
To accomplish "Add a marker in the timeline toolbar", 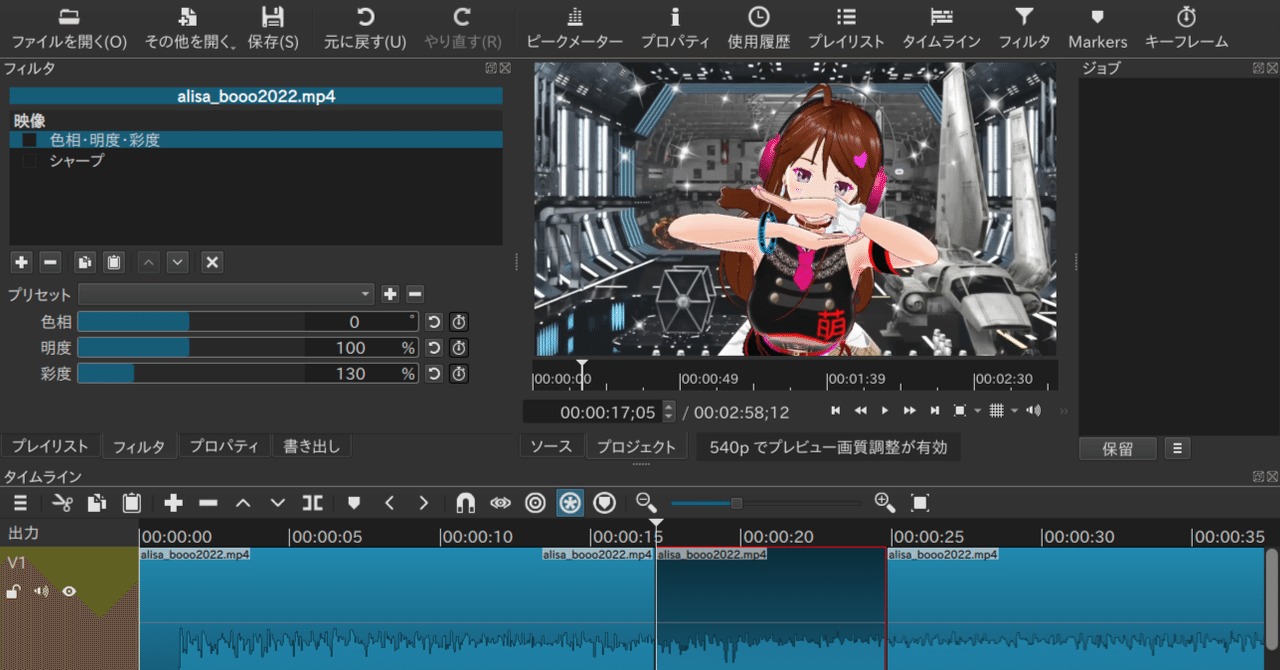I will click(353, 503).
